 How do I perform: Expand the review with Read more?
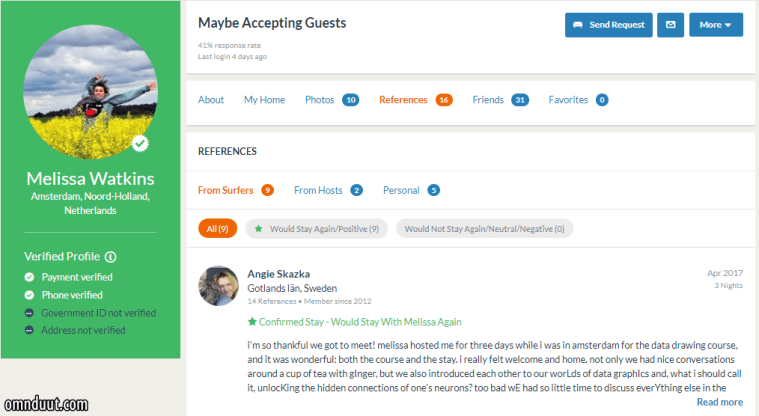(719, 402)
